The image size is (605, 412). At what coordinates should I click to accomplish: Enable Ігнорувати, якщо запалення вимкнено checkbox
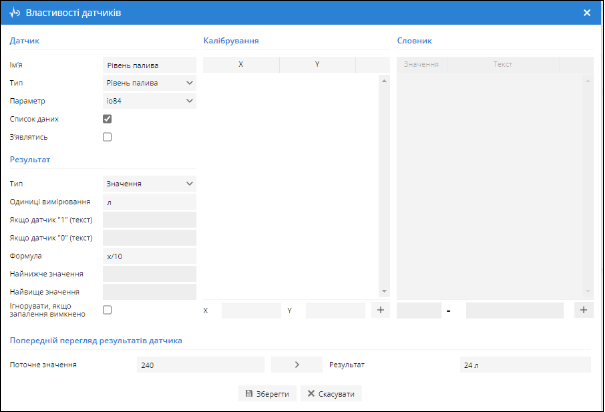107,310
